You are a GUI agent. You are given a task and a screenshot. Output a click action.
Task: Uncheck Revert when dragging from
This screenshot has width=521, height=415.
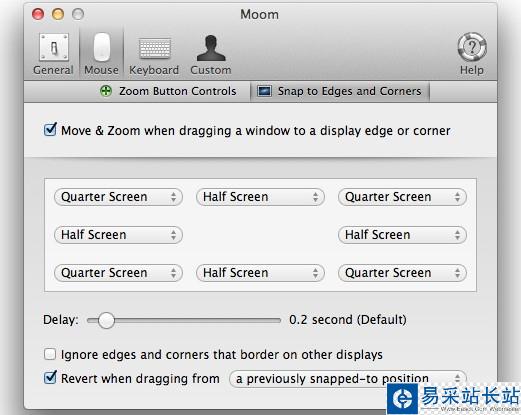pyautogui.click(x=50, y=377)
